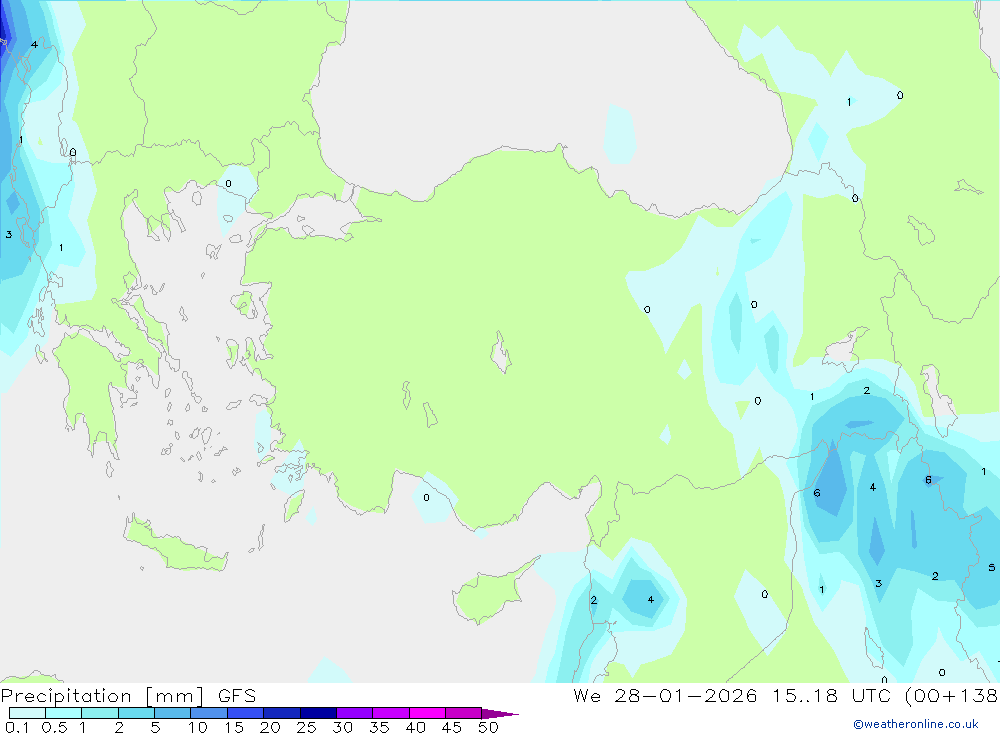Click the 30–35 mm purple legend swatch
The width and height of the screenshot is (1000, 733).
pos(355,713)
